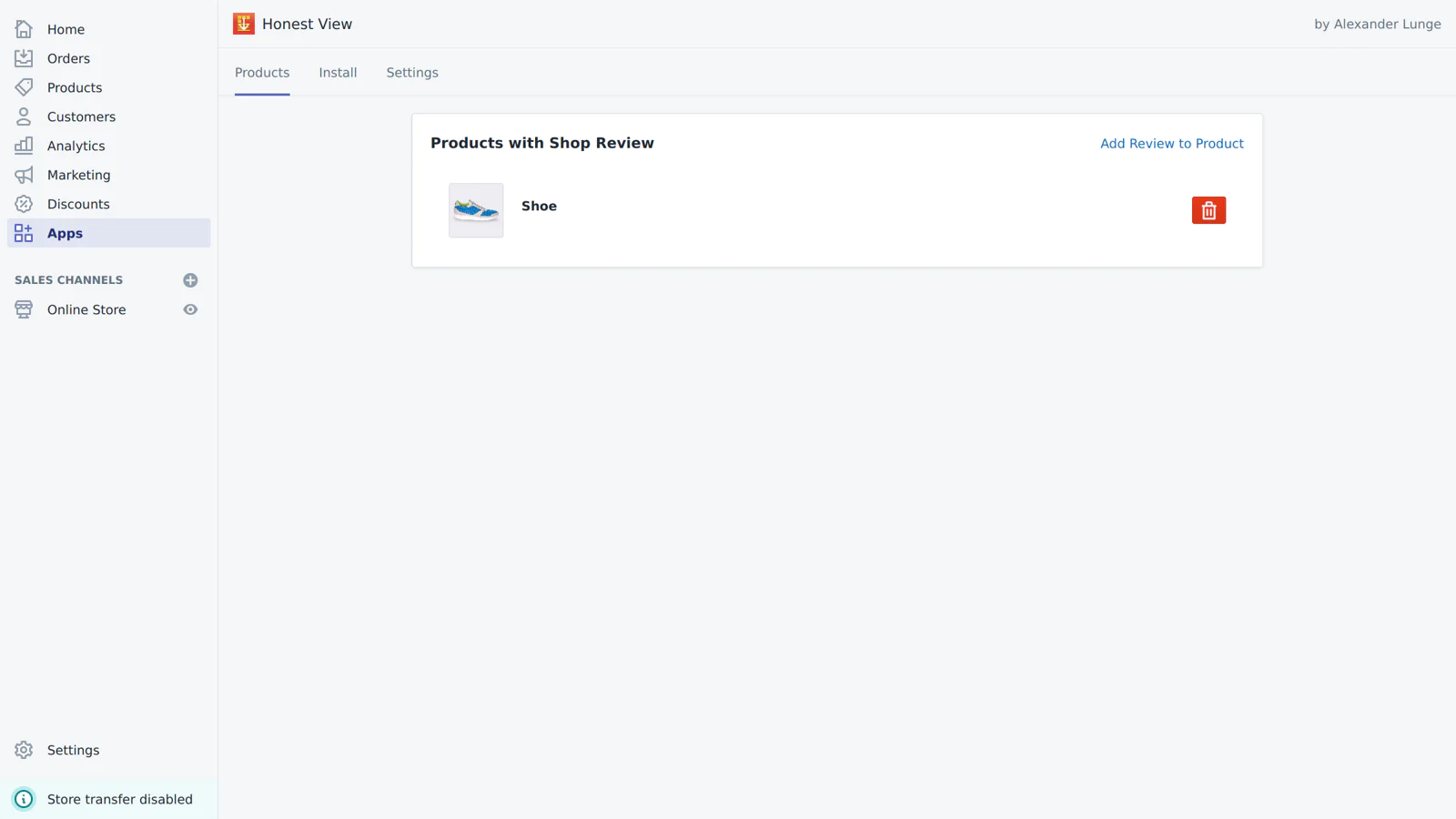Screen dimensions: 1456x819
Task: Click the Settings gear icon in sidebar
Action: click(24, 750)
